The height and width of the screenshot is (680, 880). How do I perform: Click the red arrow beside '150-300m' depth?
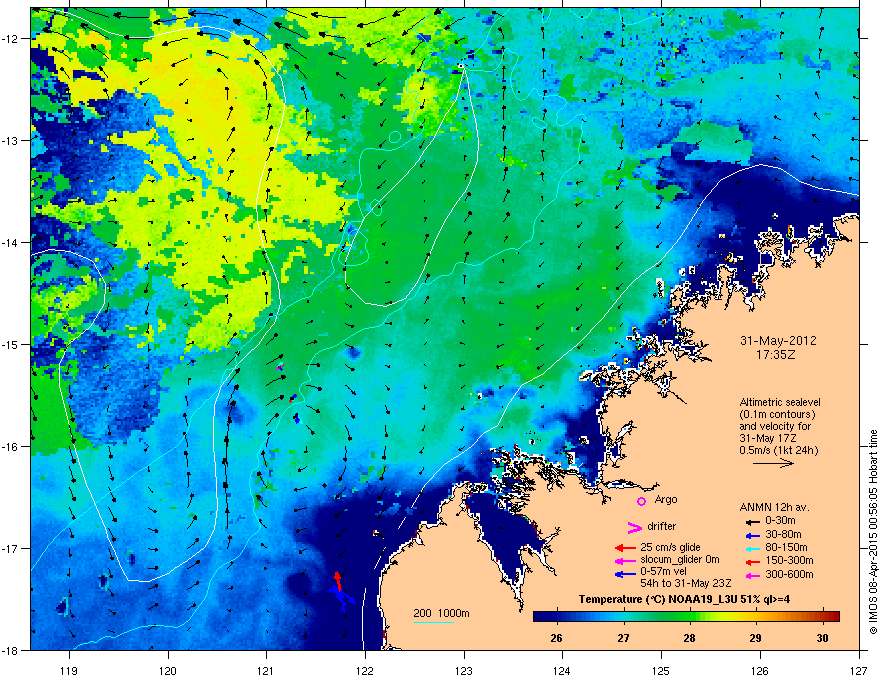click(752, 561)
